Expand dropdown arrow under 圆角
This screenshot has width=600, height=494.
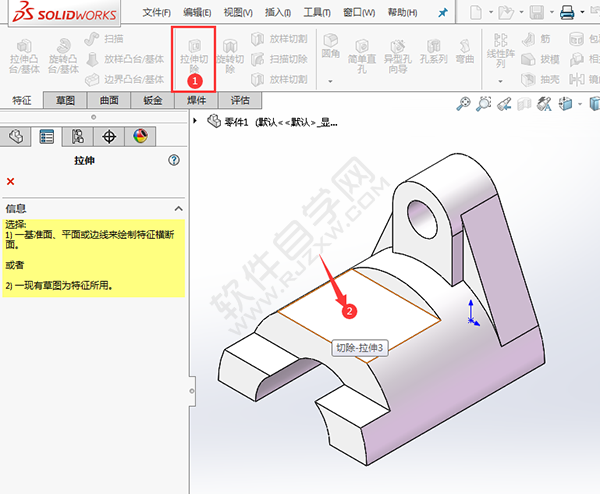click(330, 81)
